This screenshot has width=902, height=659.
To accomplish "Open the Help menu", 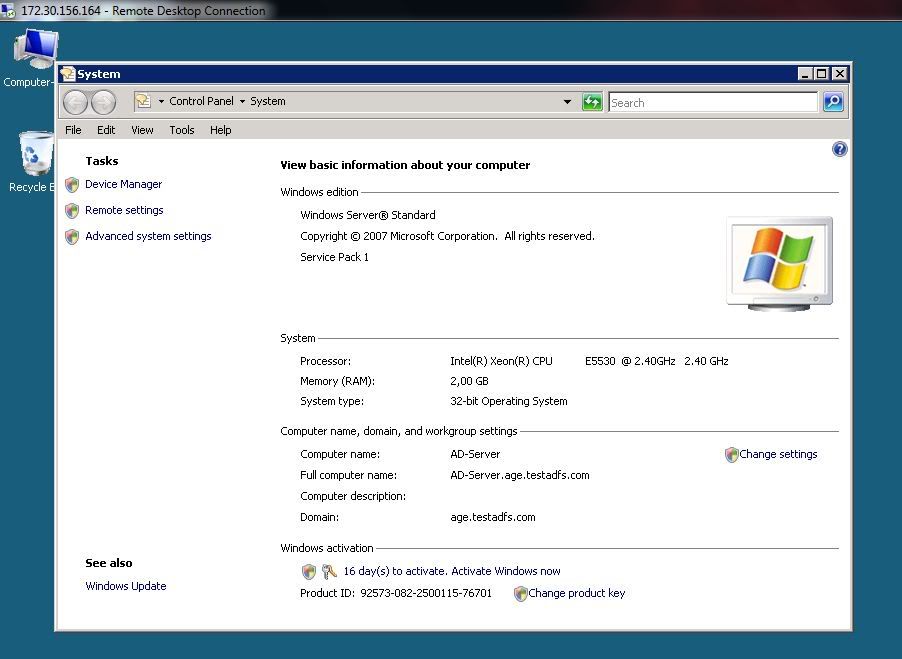I will coord(220,130).
